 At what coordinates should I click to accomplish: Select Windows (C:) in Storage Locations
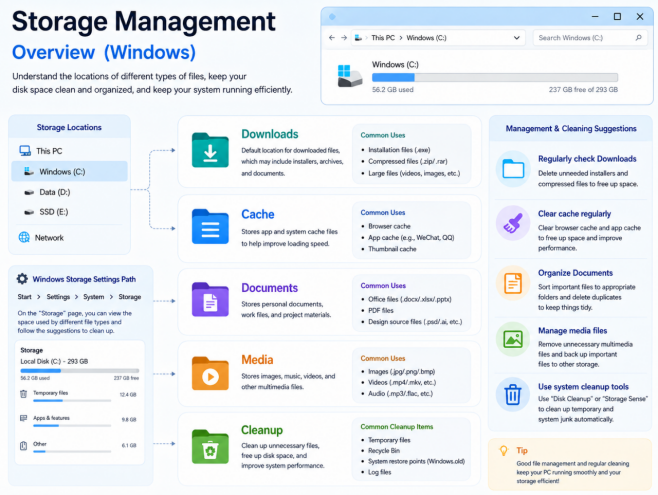(x=69, y=172)
